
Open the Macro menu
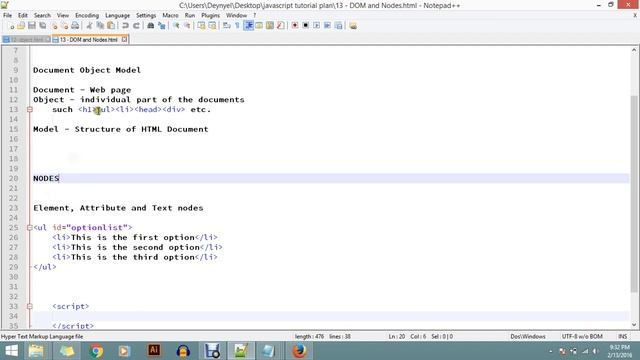[170, 15]
